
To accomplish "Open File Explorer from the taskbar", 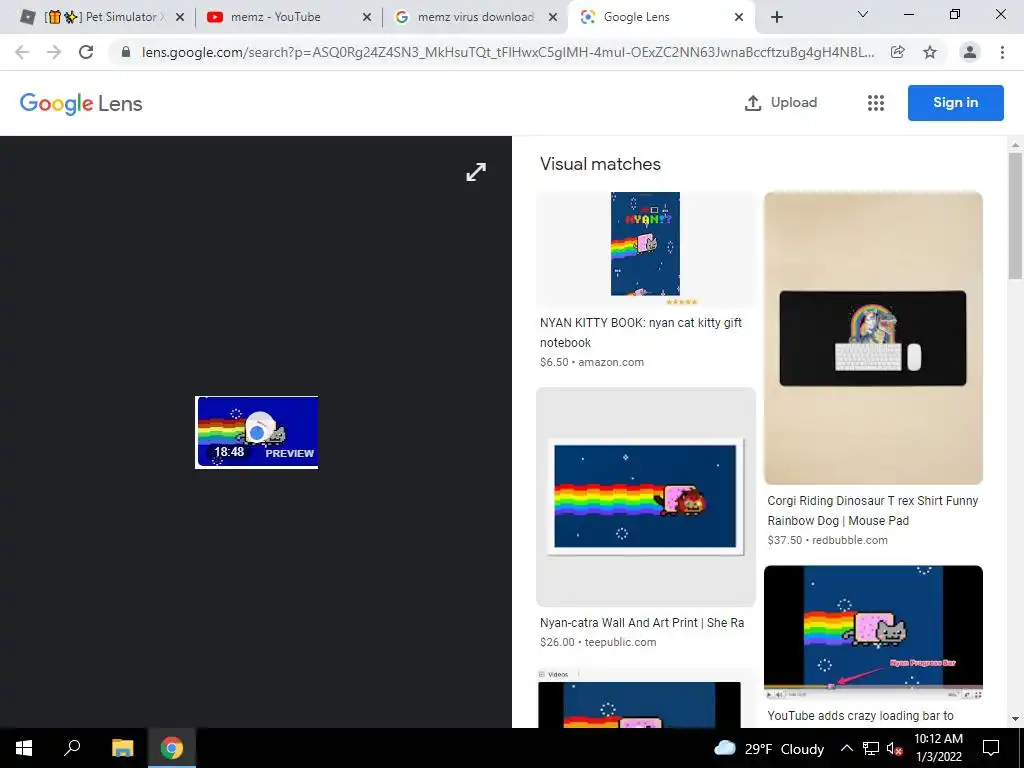I will [122, 748].
